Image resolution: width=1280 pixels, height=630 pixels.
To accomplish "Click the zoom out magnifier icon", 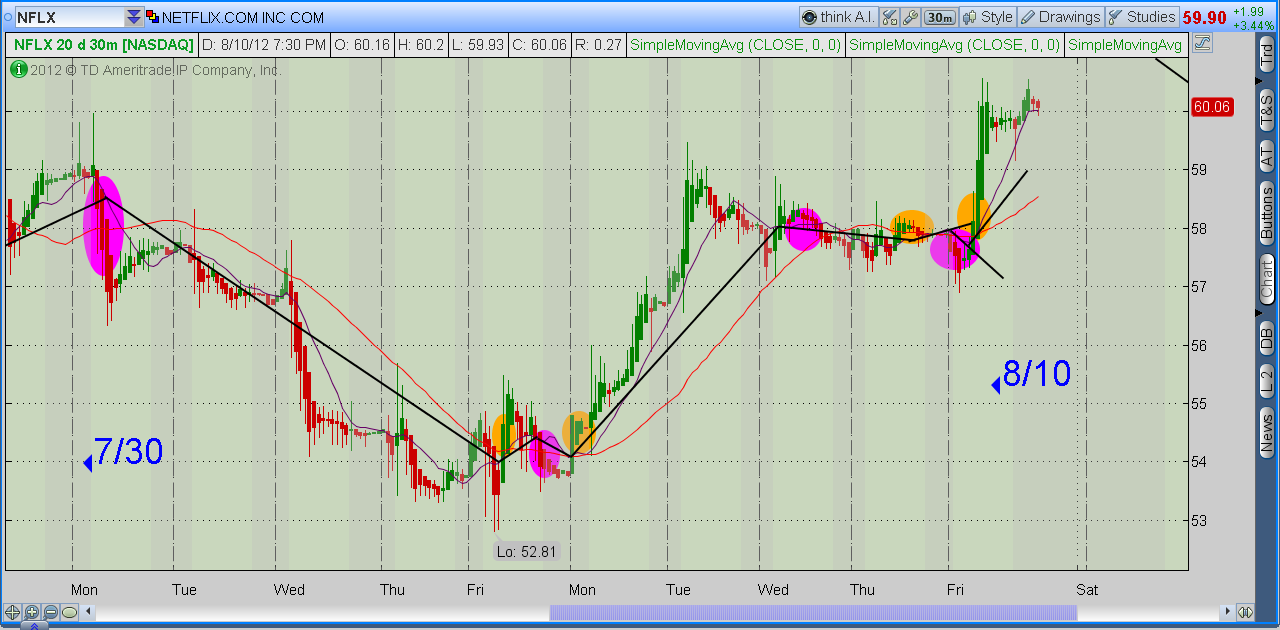I will (x=50, y=612).
